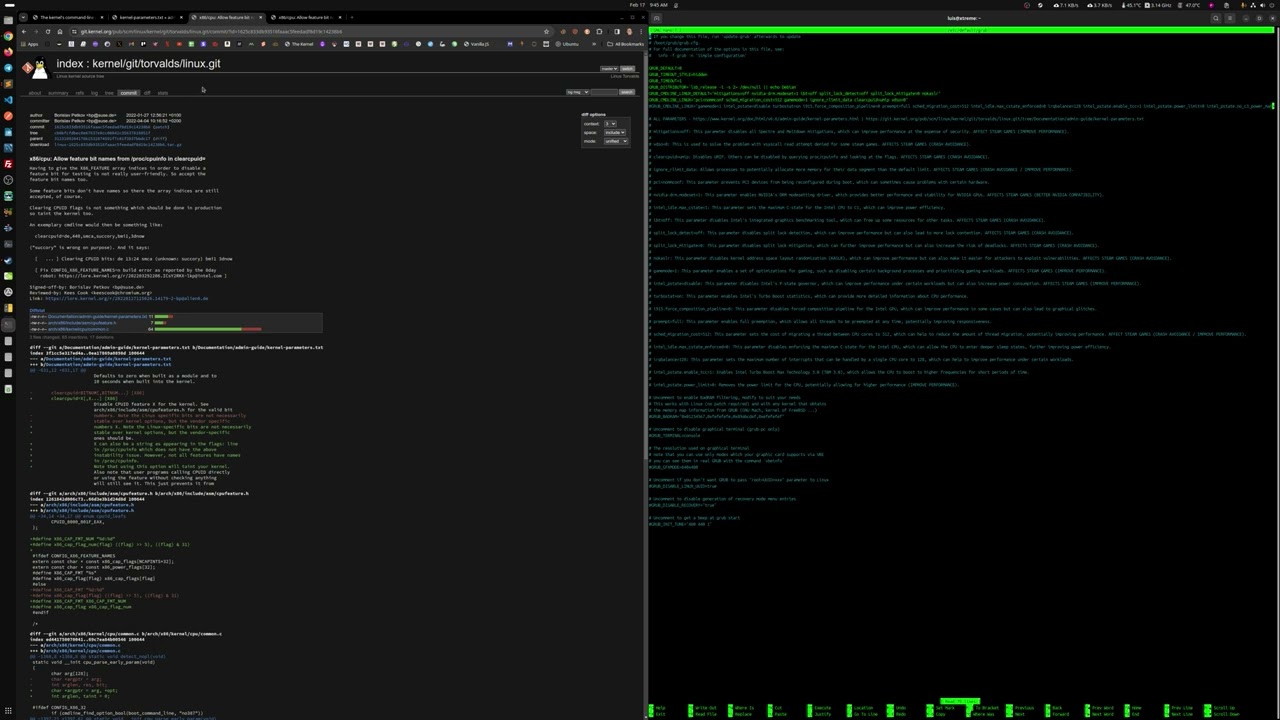The width and height of the screenshot is (1280, 720).
Task: Switch to the last x86/cpu browser tab
Action: [x=307, y=17]
